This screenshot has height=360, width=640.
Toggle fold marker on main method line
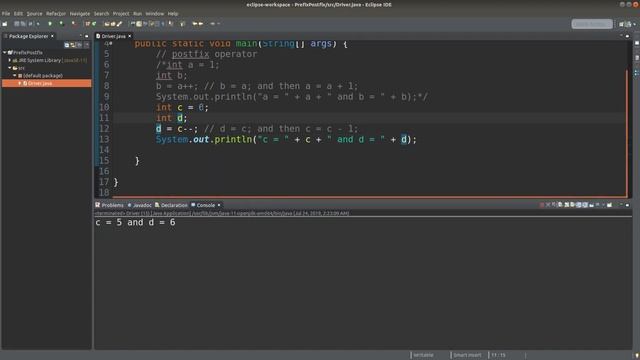coord(111,43)
